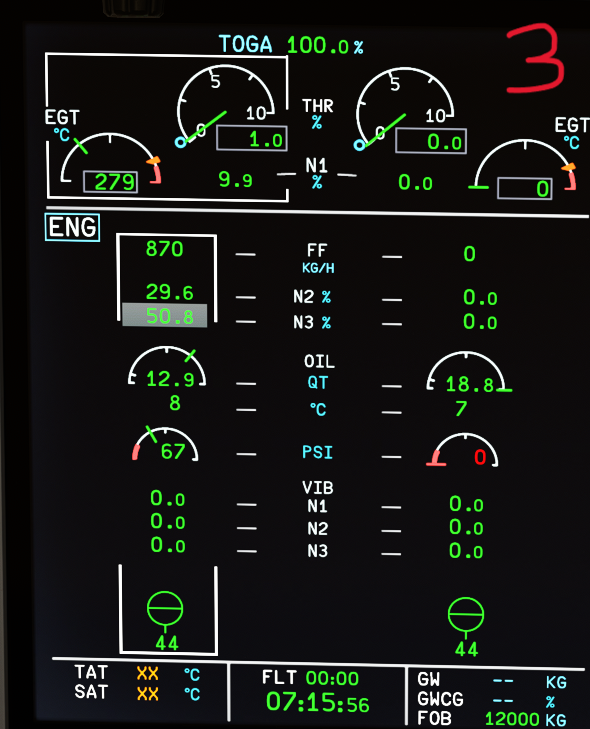Click the 100.0% thrust limit value
Viewport: 590px width, 729px height.
pyautogui.click(x=325, y=46)
